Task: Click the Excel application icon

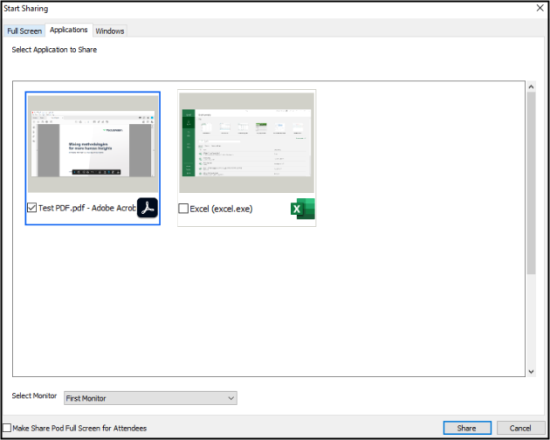Action: [x=303, y=209]
